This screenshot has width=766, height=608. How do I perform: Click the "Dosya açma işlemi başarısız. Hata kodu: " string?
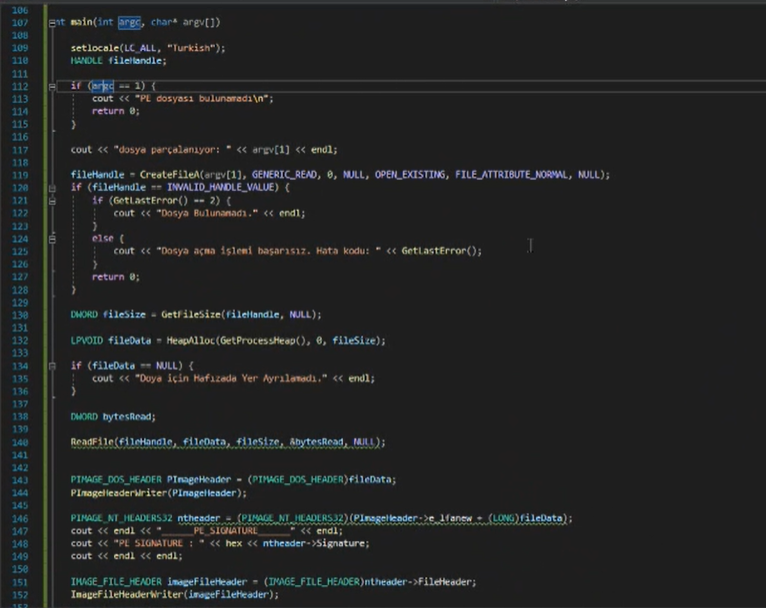269,251
